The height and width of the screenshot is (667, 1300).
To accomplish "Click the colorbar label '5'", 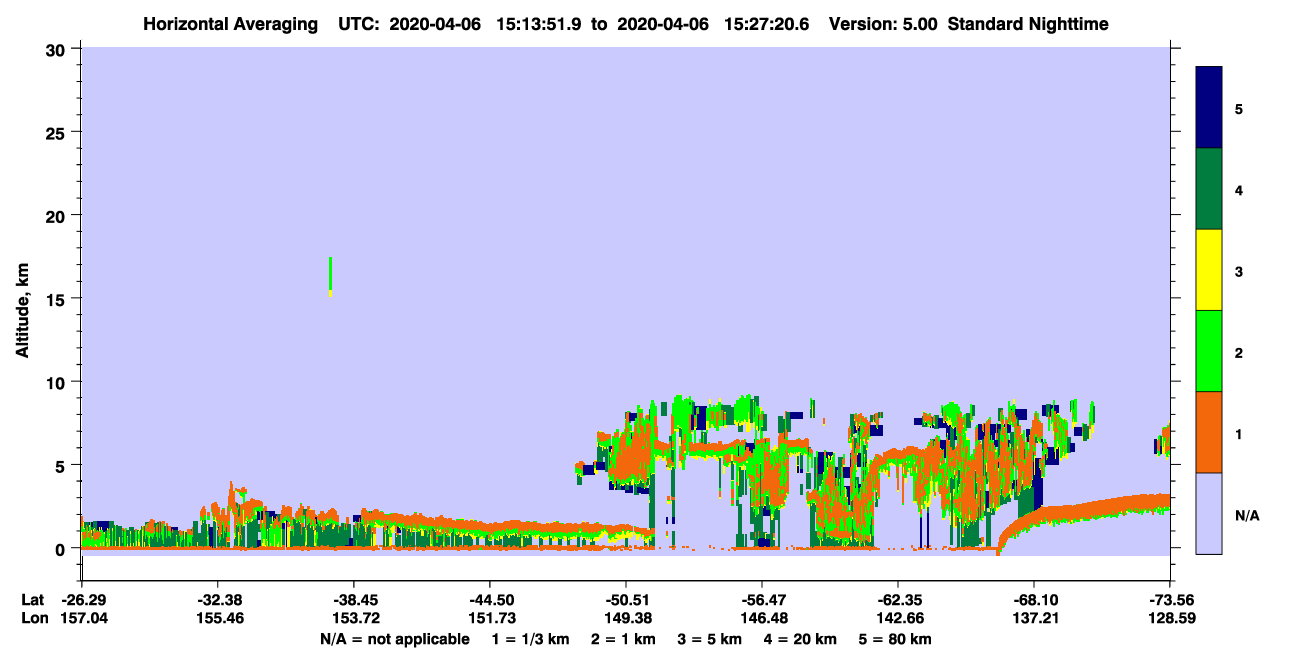I will coord(1238,108).
